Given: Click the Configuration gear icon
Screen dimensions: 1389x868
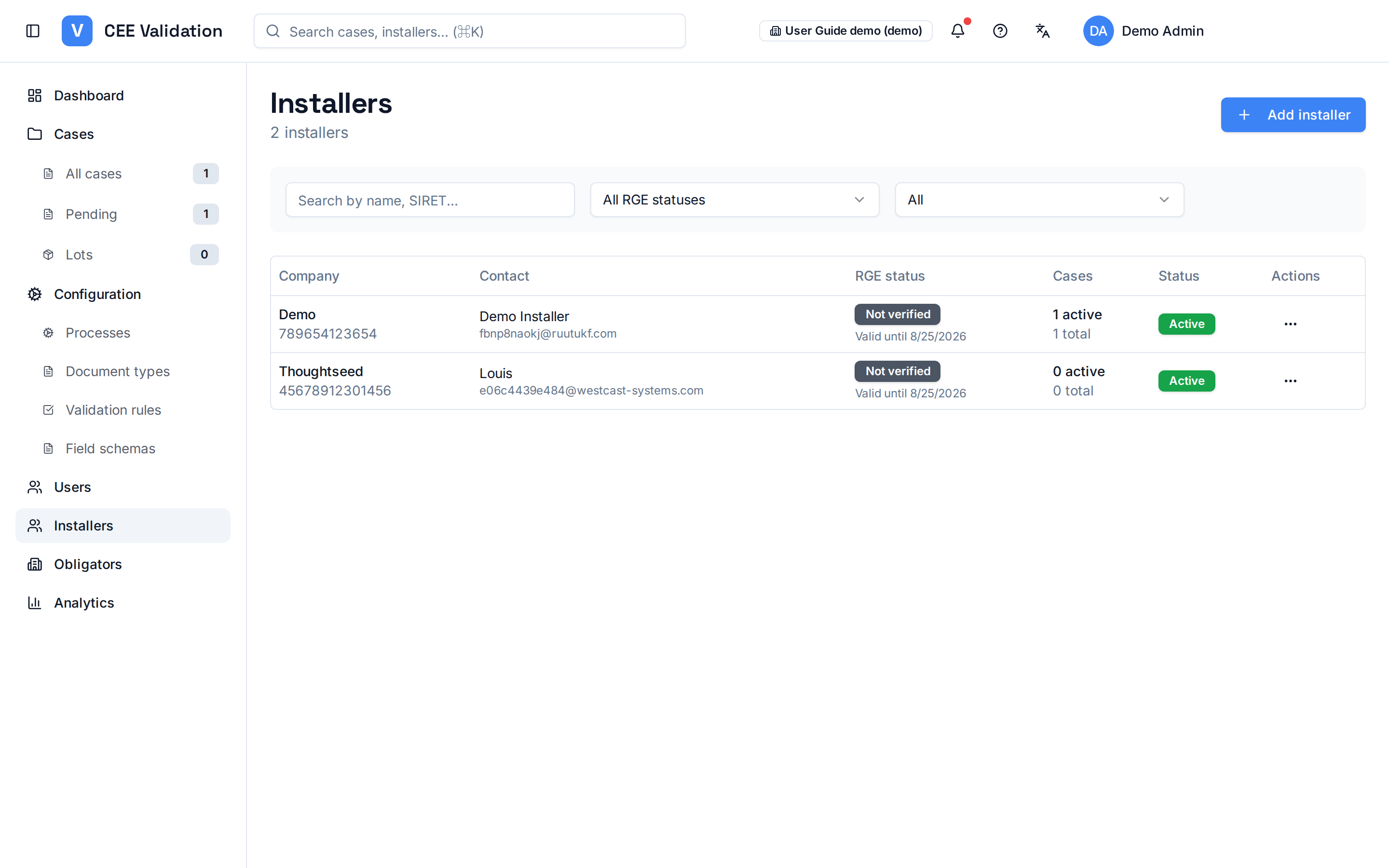Looking at the screenshot, I should coord(34,294).
